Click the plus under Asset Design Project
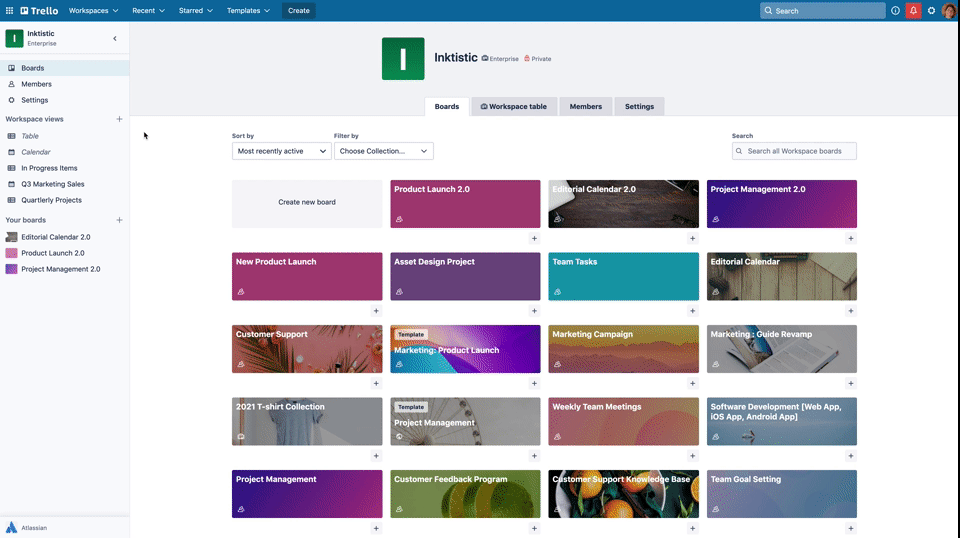The width and height of the screenshot is (960, 538). tap(534, 311)
